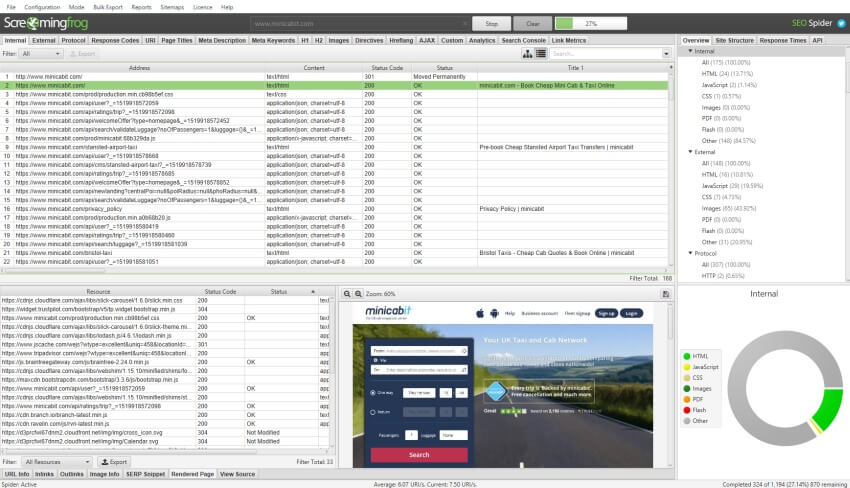Click the Android app icon on minicabit page
Screen dimensions: 850x488
[494, 313]
